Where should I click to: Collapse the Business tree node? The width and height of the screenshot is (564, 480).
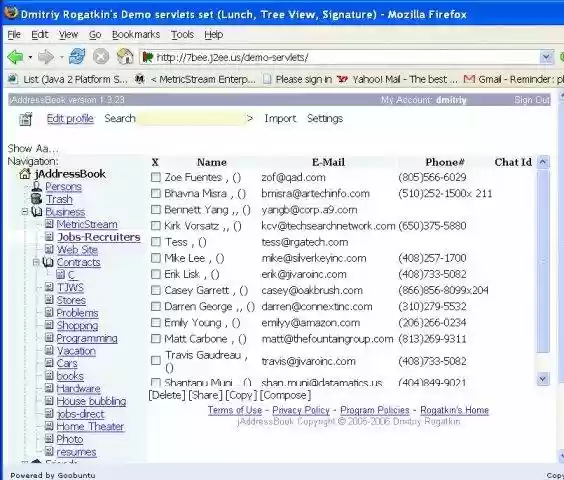25,212
